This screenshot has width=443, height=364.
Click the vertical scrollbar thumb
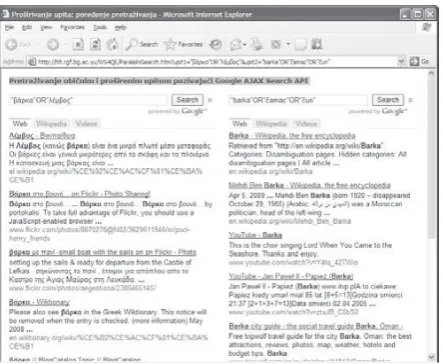click(x=431, y=158)
